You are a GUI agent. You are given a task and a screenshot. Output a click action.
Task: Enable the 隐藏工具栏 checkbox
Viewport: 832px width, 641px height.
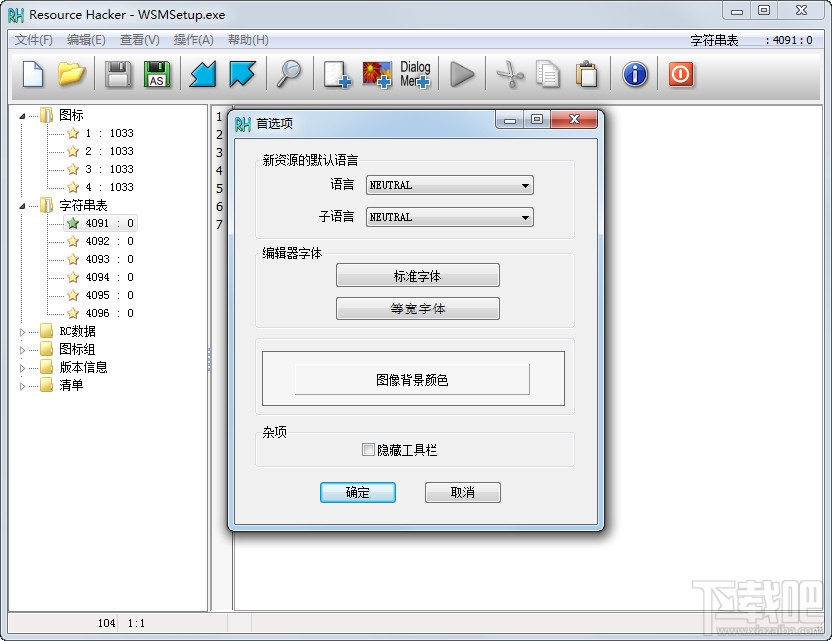point(368,450)
